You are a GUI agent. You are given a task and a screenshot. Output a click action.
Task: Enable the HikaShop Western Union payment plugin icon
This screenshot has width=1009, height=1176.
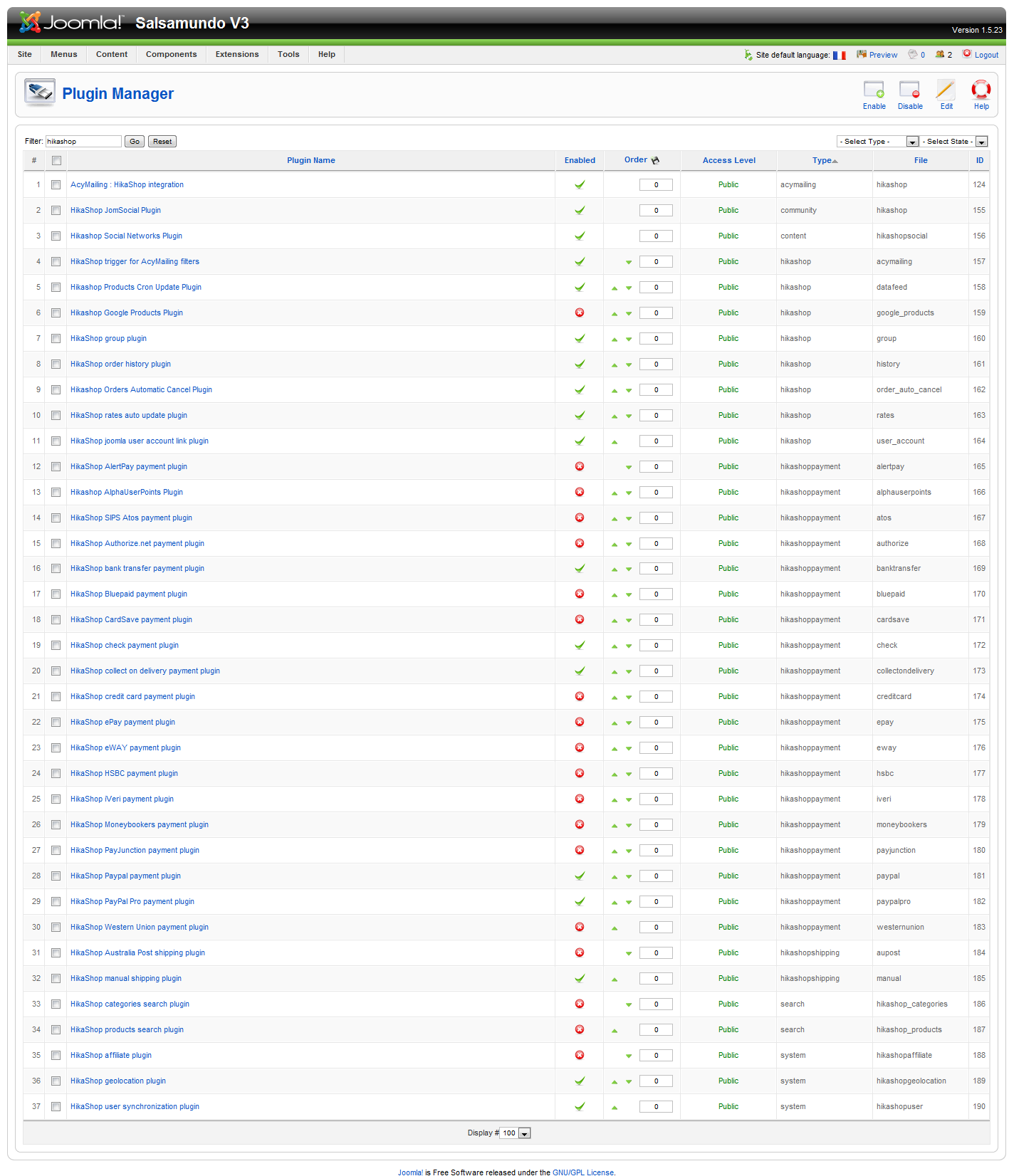pyautogui.click(x=580, y=927)
